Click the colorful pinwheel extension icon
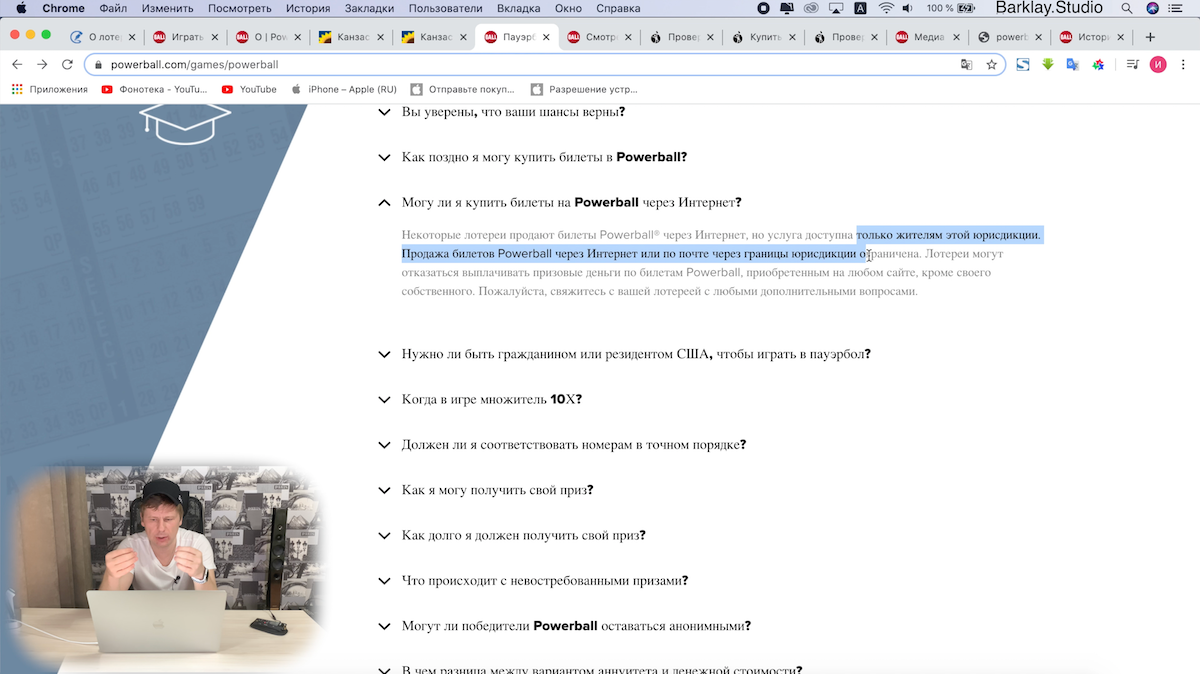1200x674 pixels. coord(1097,64)
